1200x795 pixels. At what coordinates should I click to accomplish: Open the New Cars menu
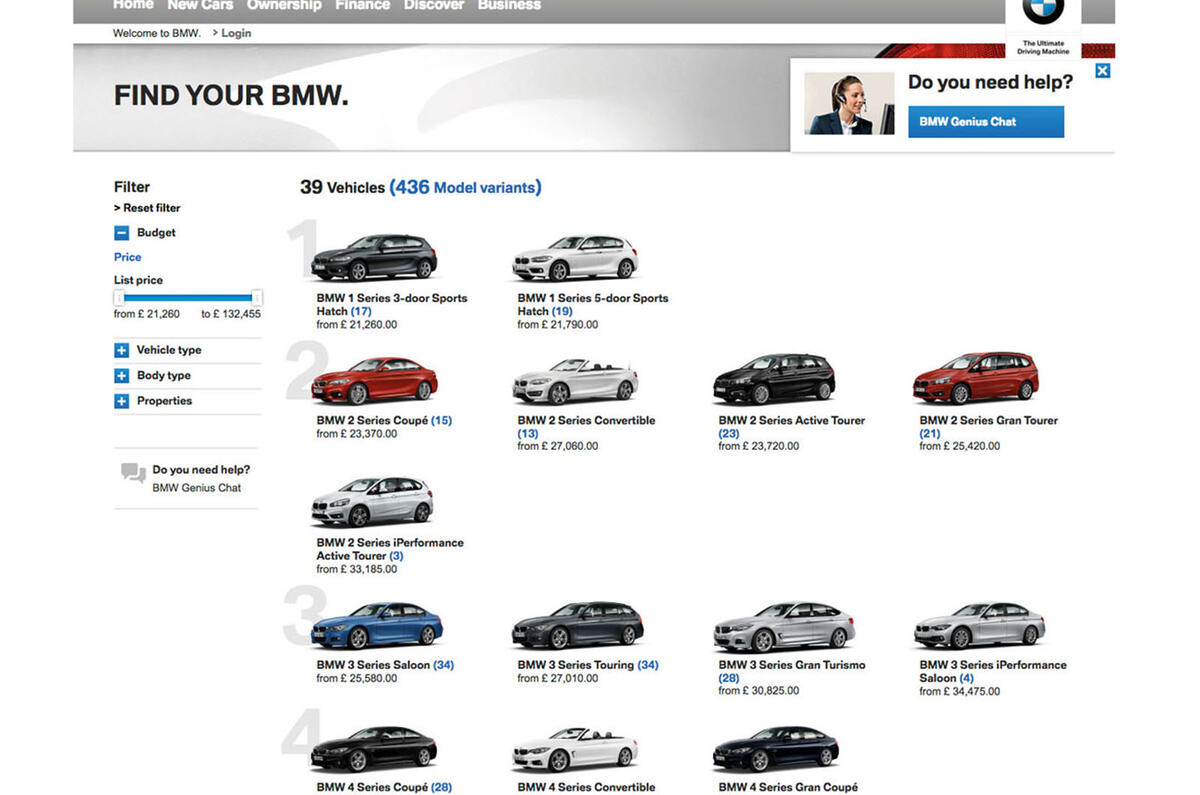(199, 5)
